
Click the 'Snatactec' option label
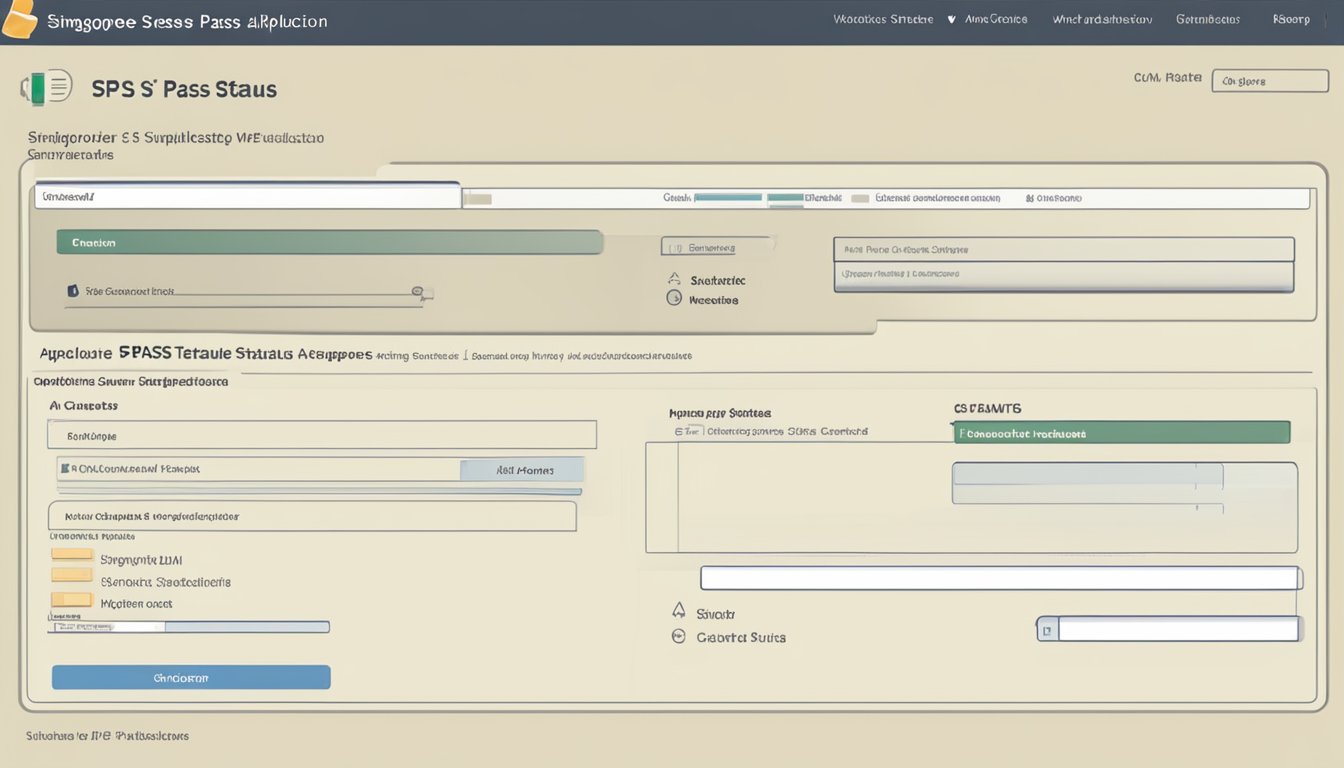point(718,281)
